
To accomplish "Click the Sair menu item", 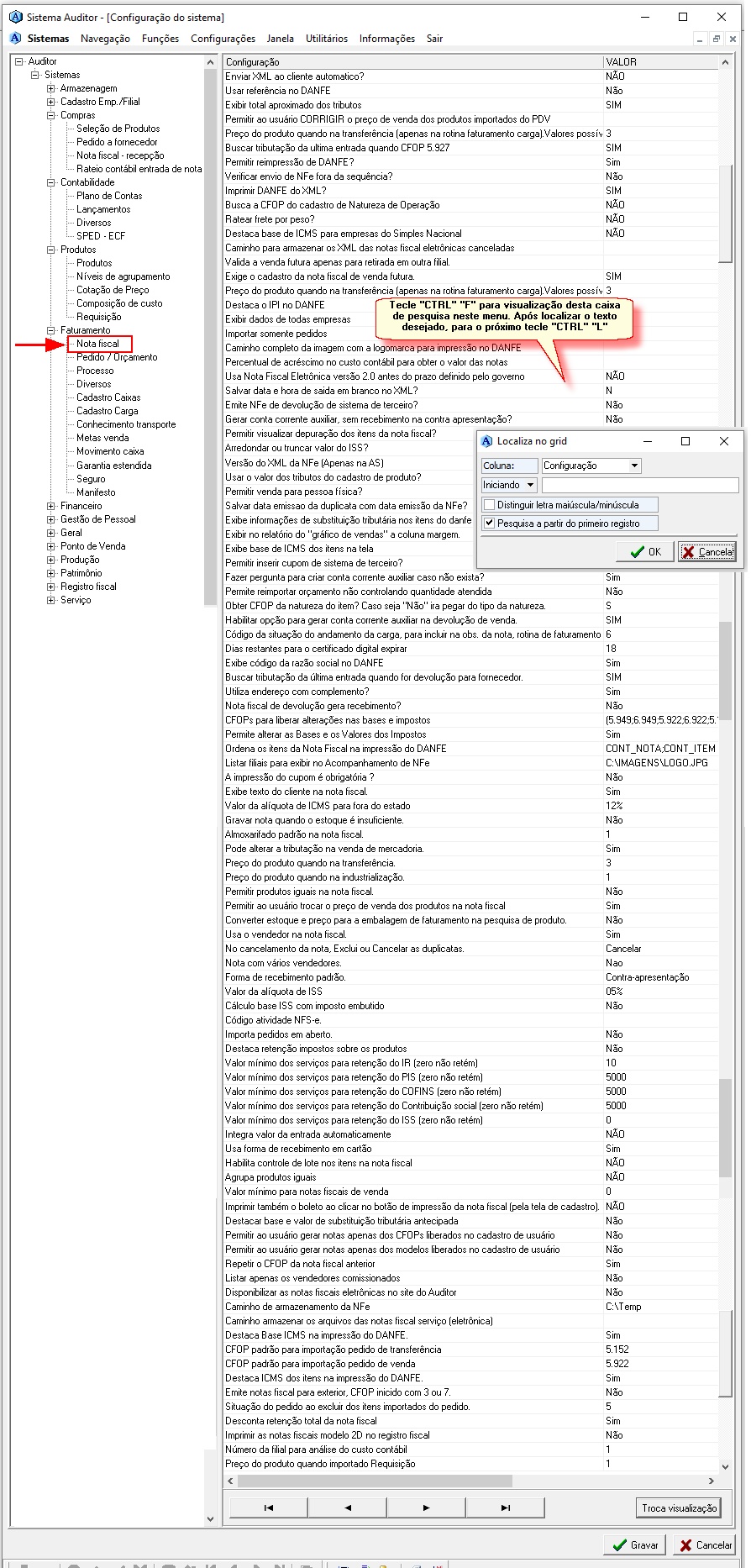I will click(434, 39).
